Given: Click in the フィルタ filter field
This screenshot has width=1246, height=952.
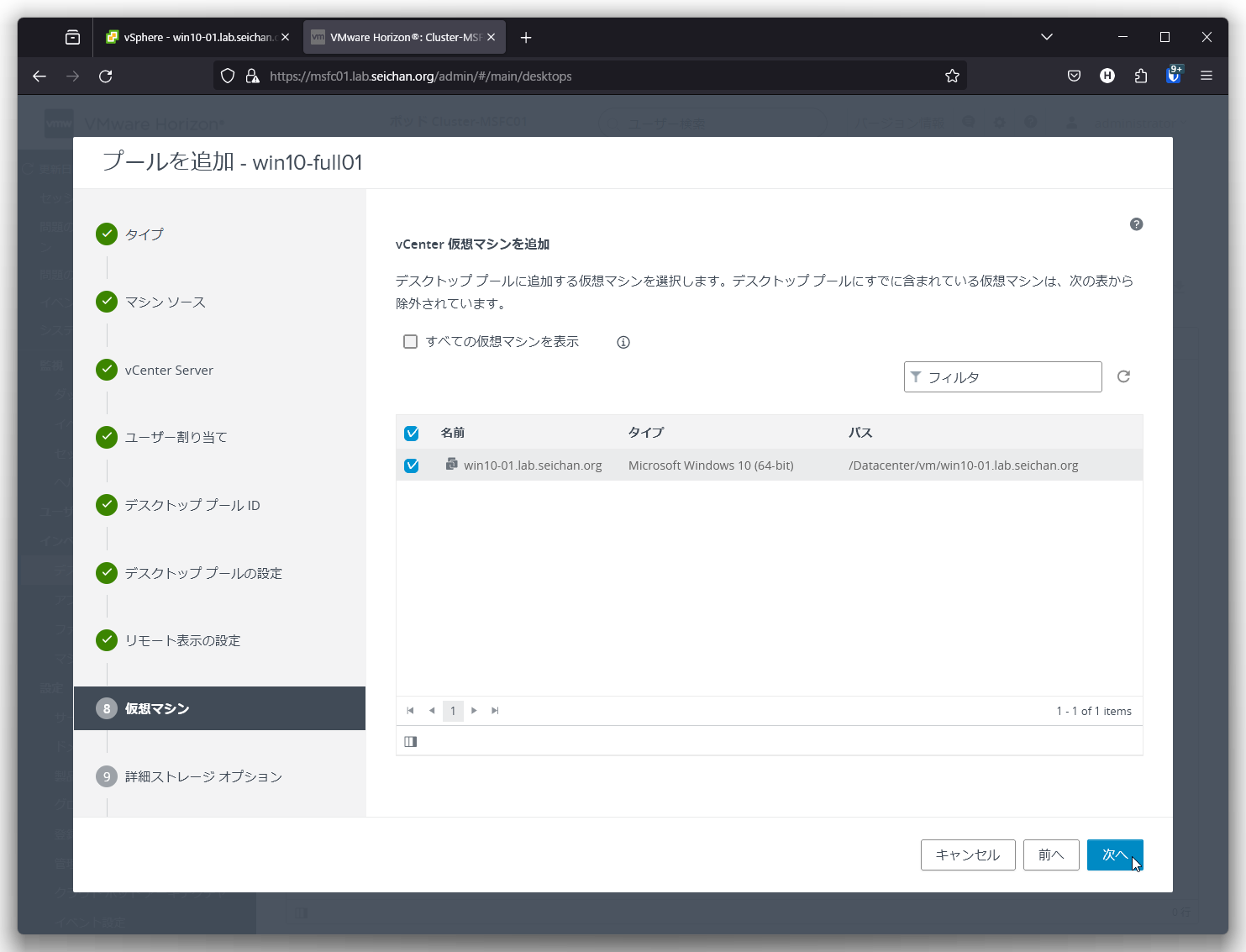Looking at the screenshot, I should pyautogui.click(x=1003, y=377).
